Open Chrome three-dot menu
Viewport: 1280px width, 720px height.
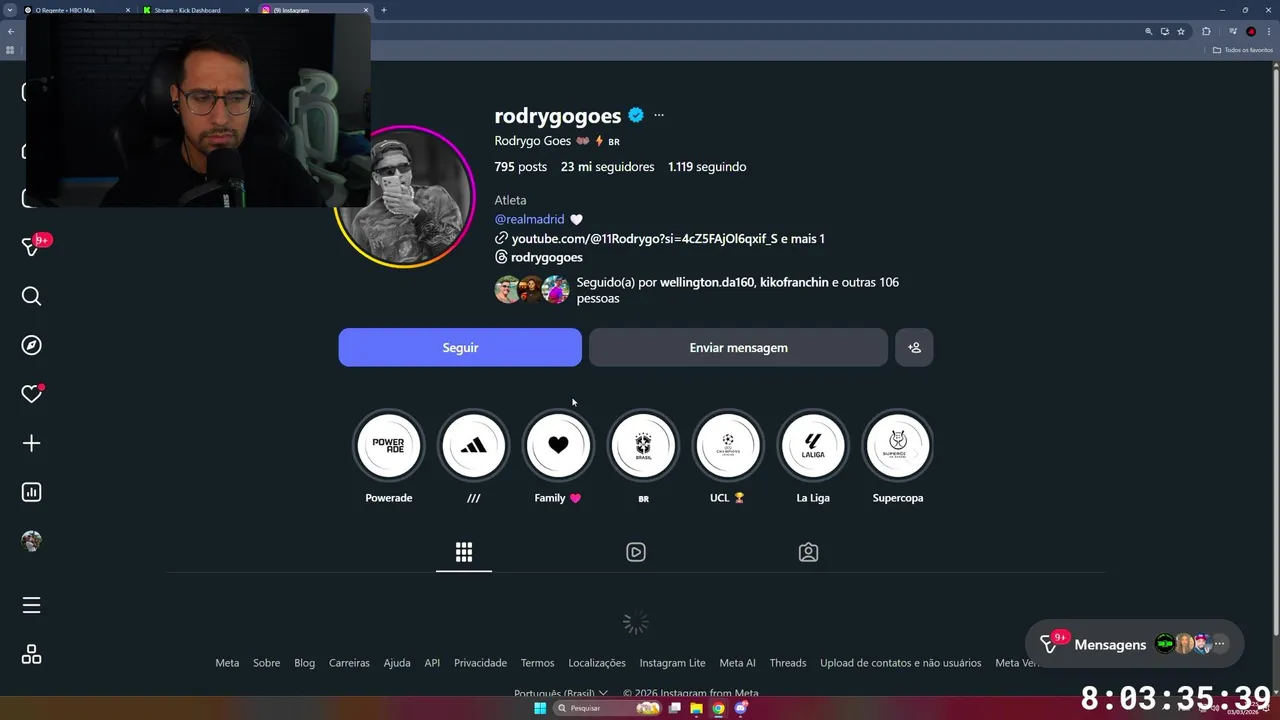pos(1269,31)
